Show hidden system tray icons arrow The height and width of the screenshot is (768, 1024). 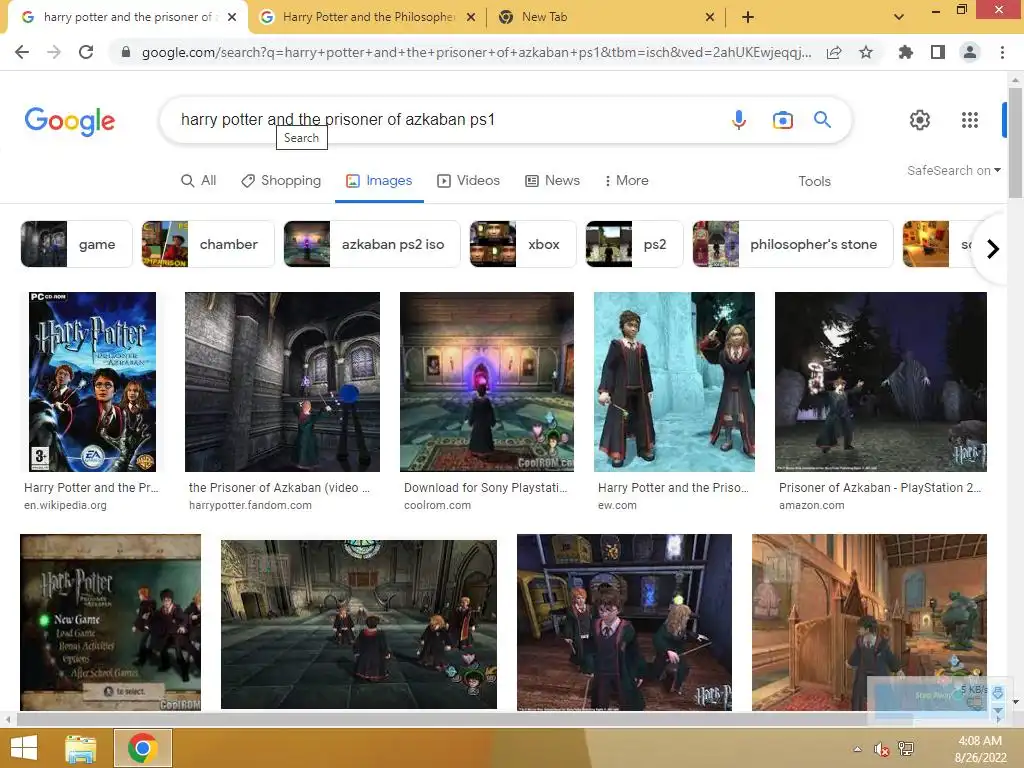857,749
